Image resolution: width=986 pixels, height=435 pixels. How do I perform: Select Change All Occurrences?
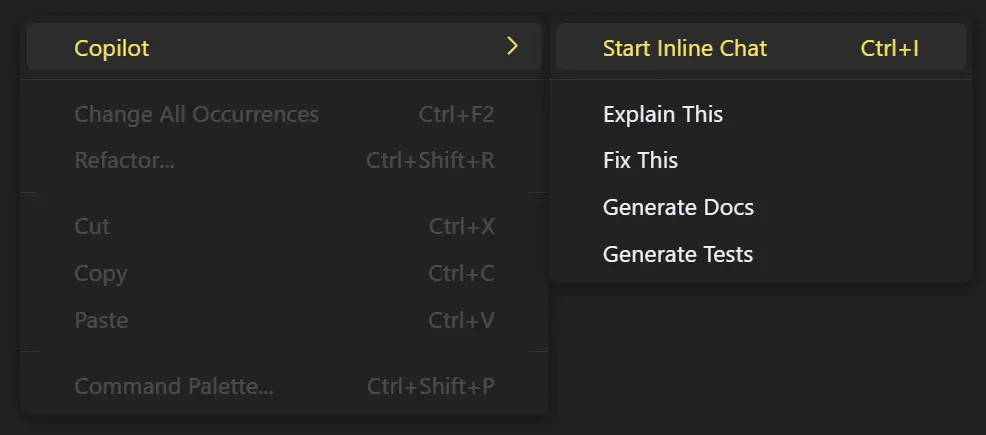196,114
